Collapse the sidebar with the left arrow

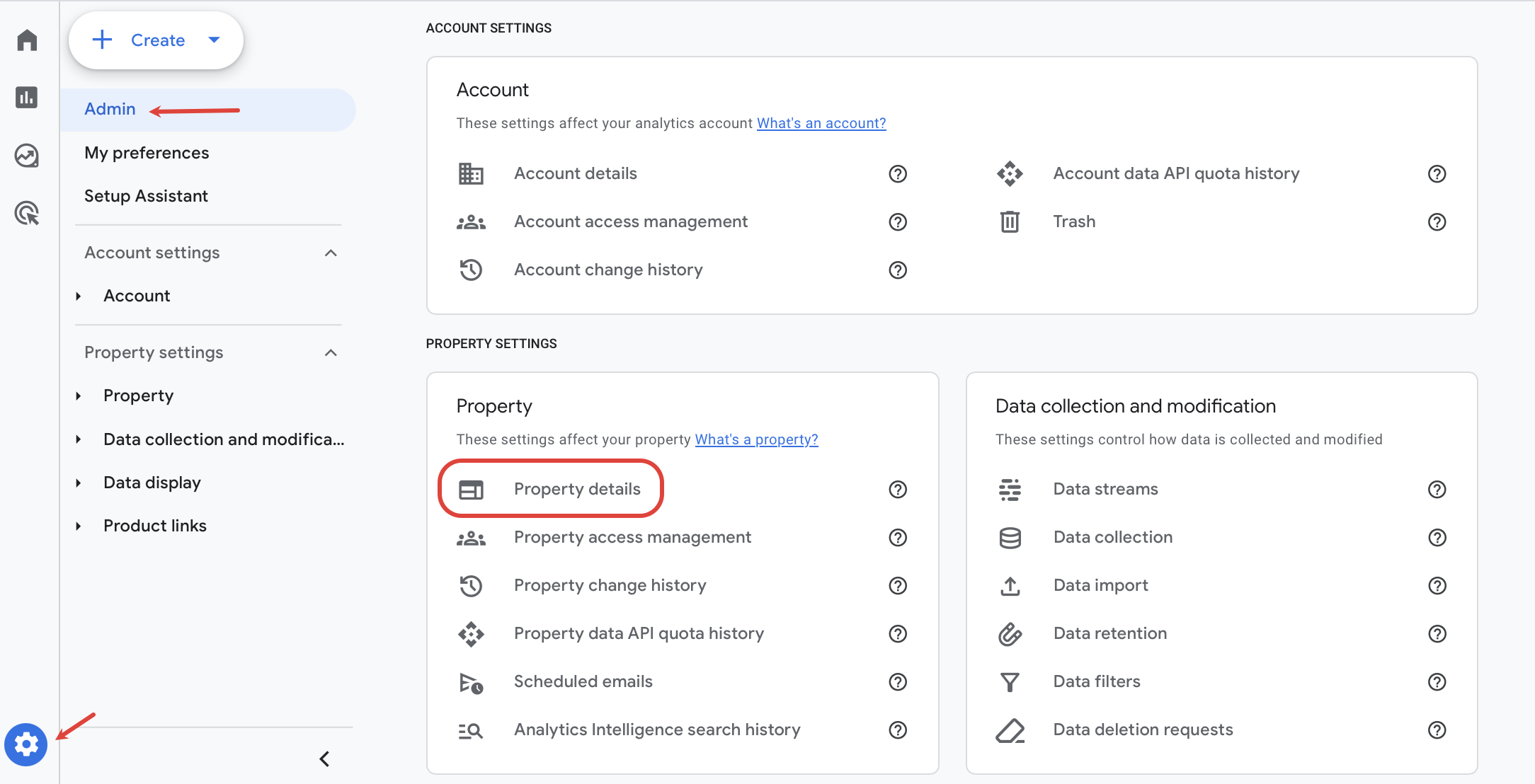pos(324,759)
